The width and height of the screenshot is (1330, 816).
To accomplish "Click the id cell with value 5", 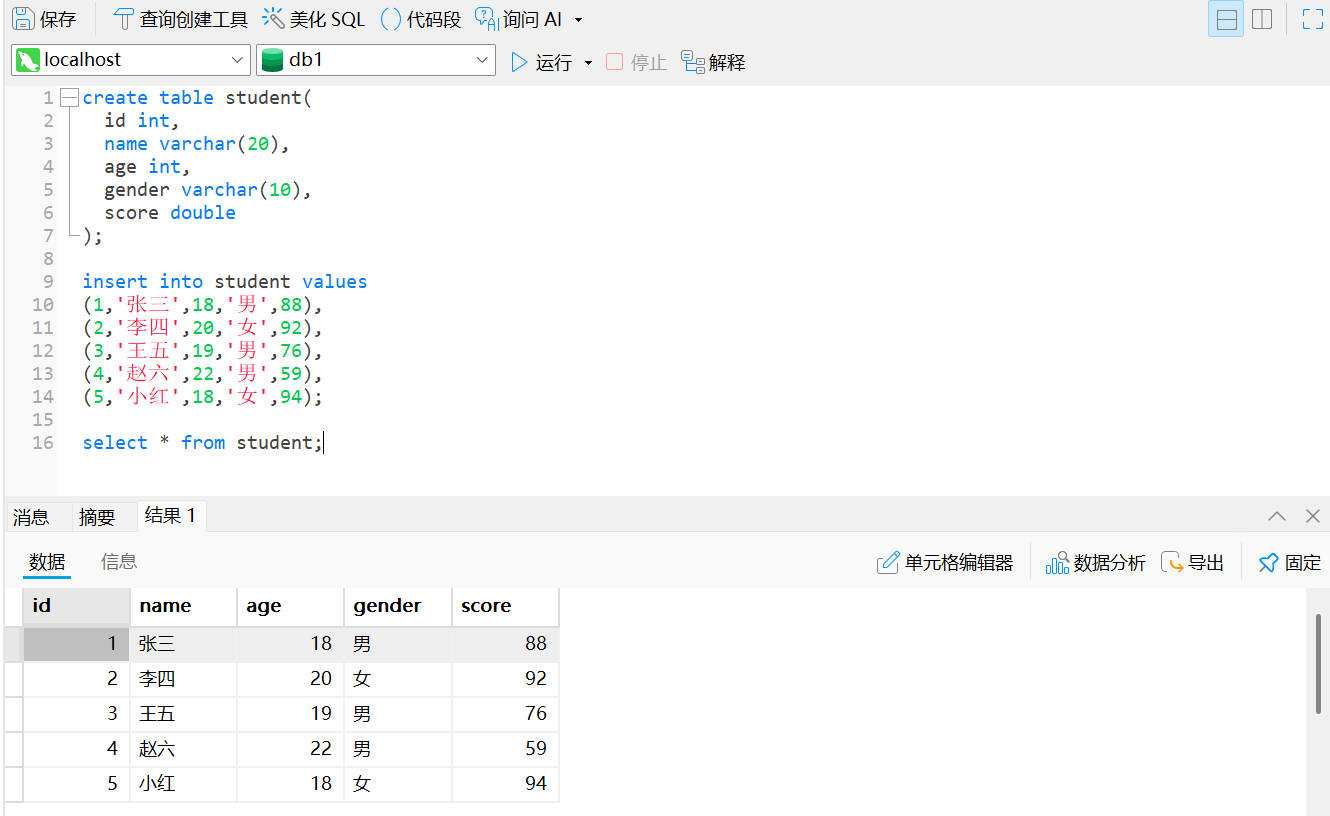I will (x=76, y=784).
